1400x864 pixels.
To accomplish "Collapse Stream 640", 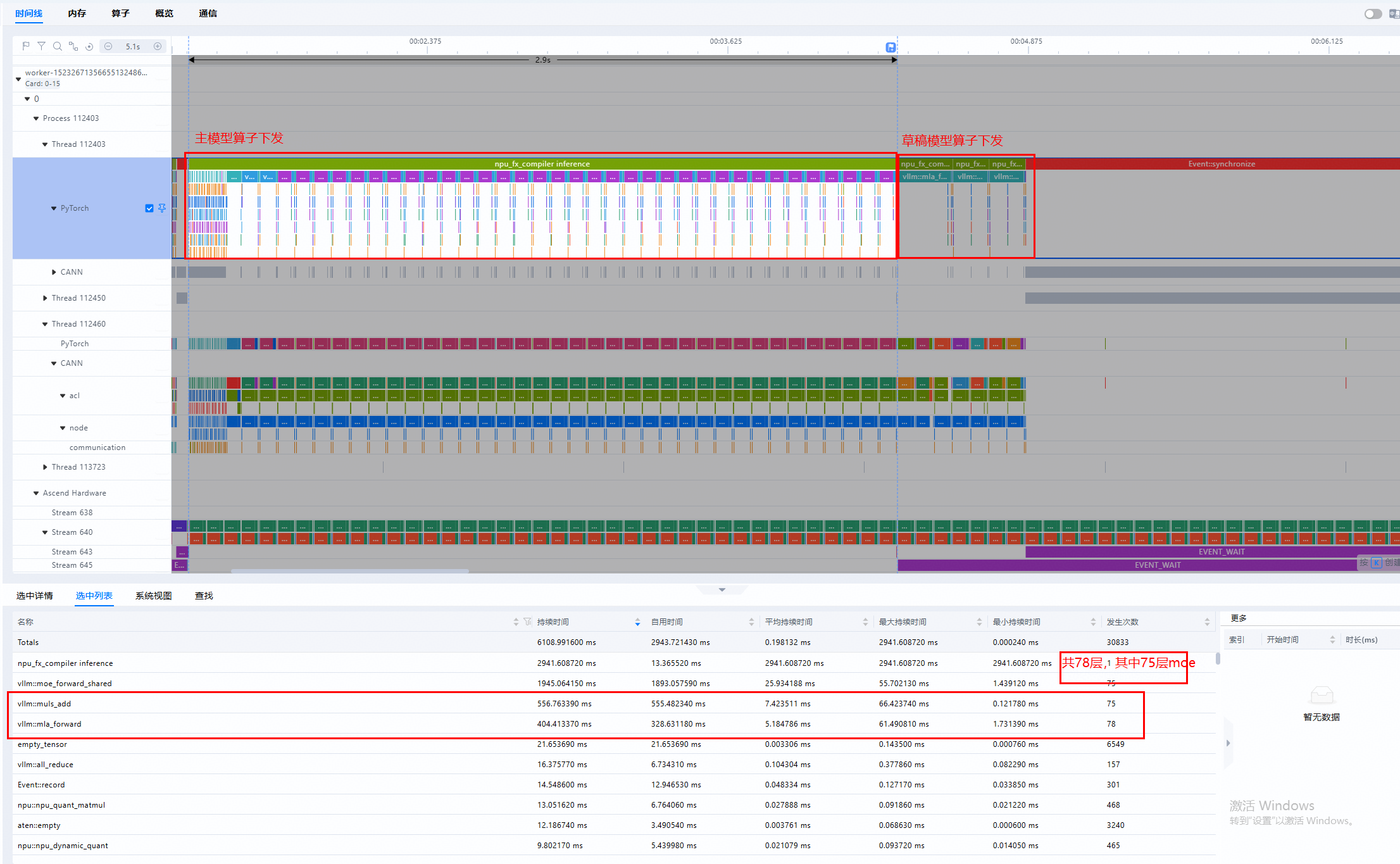I will 45,532.
